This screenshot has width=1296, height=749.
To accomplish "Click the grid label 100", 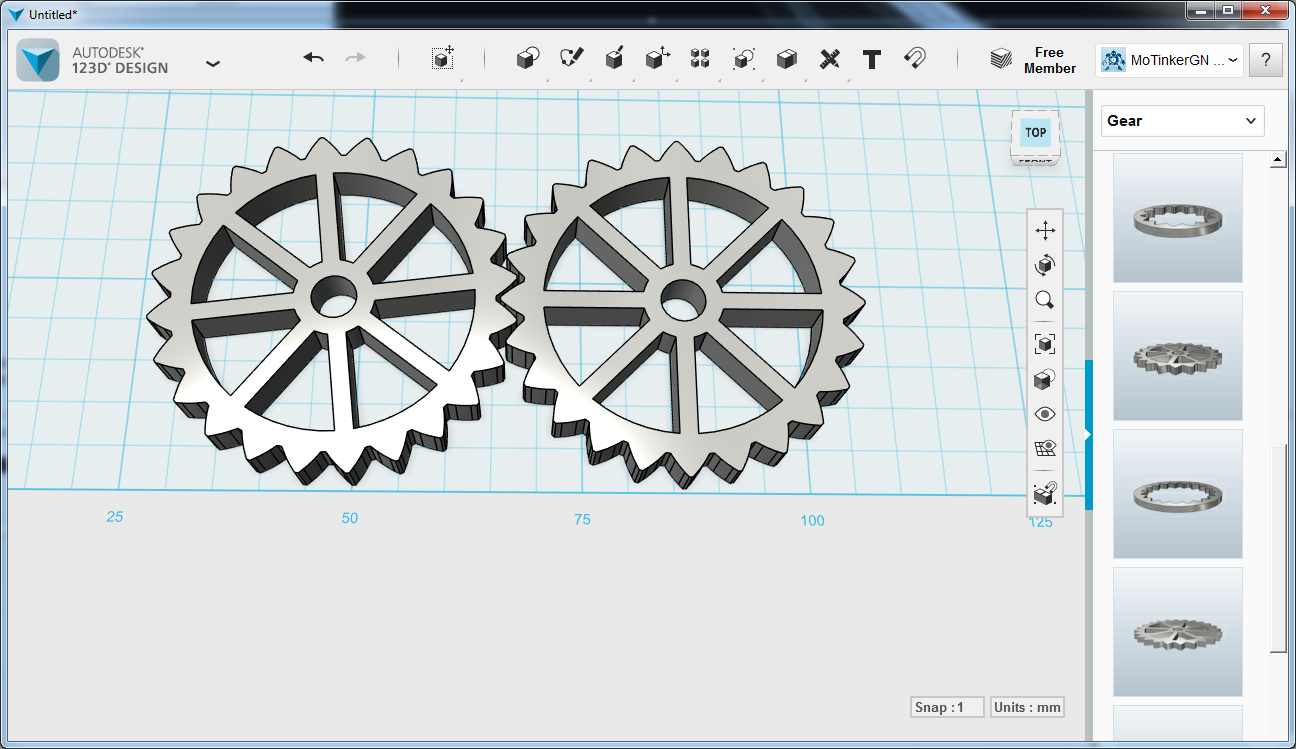I will click(812, 520).
